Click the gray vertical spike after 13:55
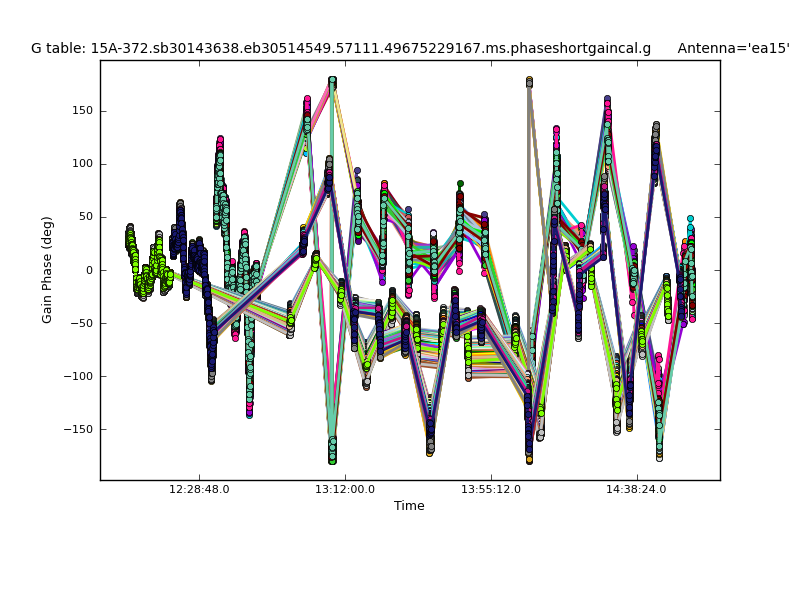 click(x=529, y=200)
